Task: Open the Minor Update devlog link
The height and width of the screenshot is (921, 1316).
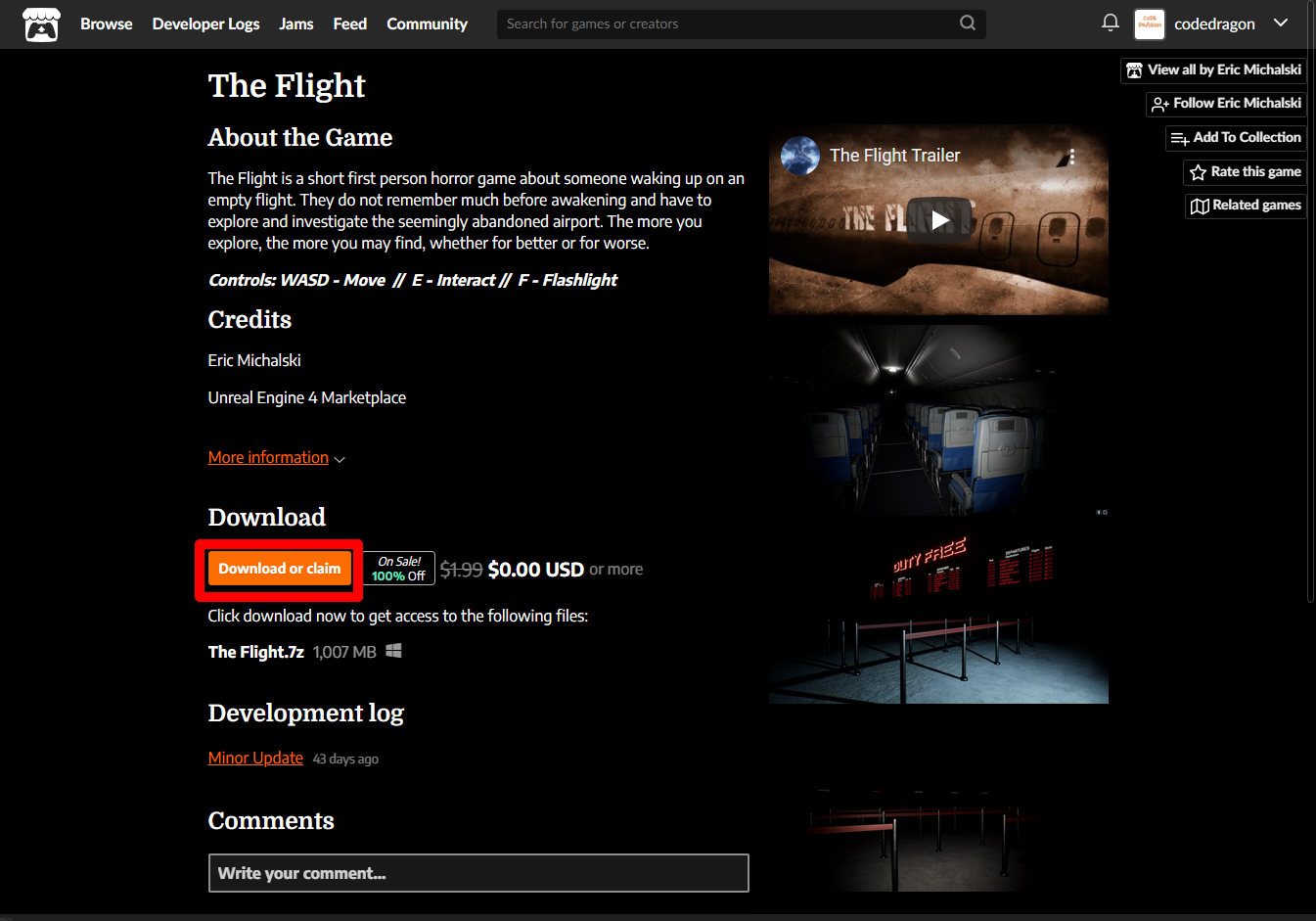Action: (255, 758)
